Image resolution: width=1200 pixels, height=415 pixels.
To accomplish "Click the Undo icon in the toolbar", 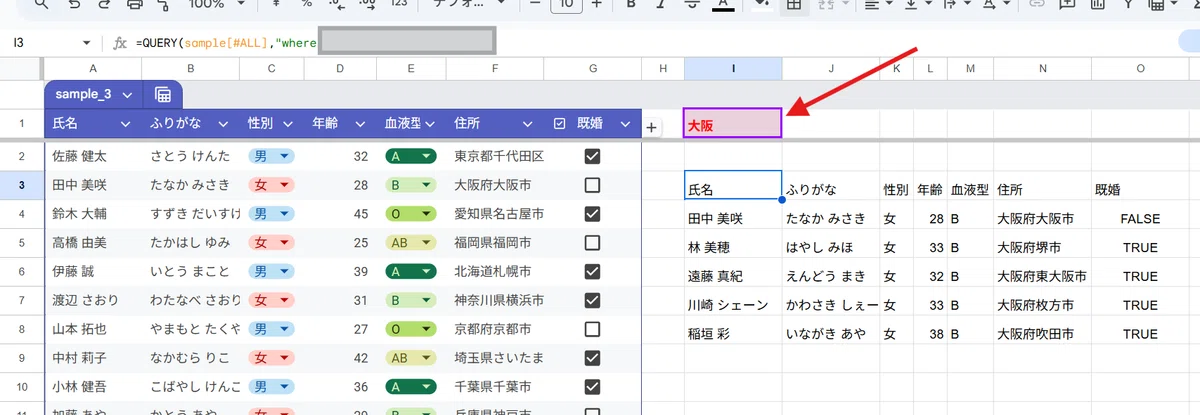I will [73, 5].
